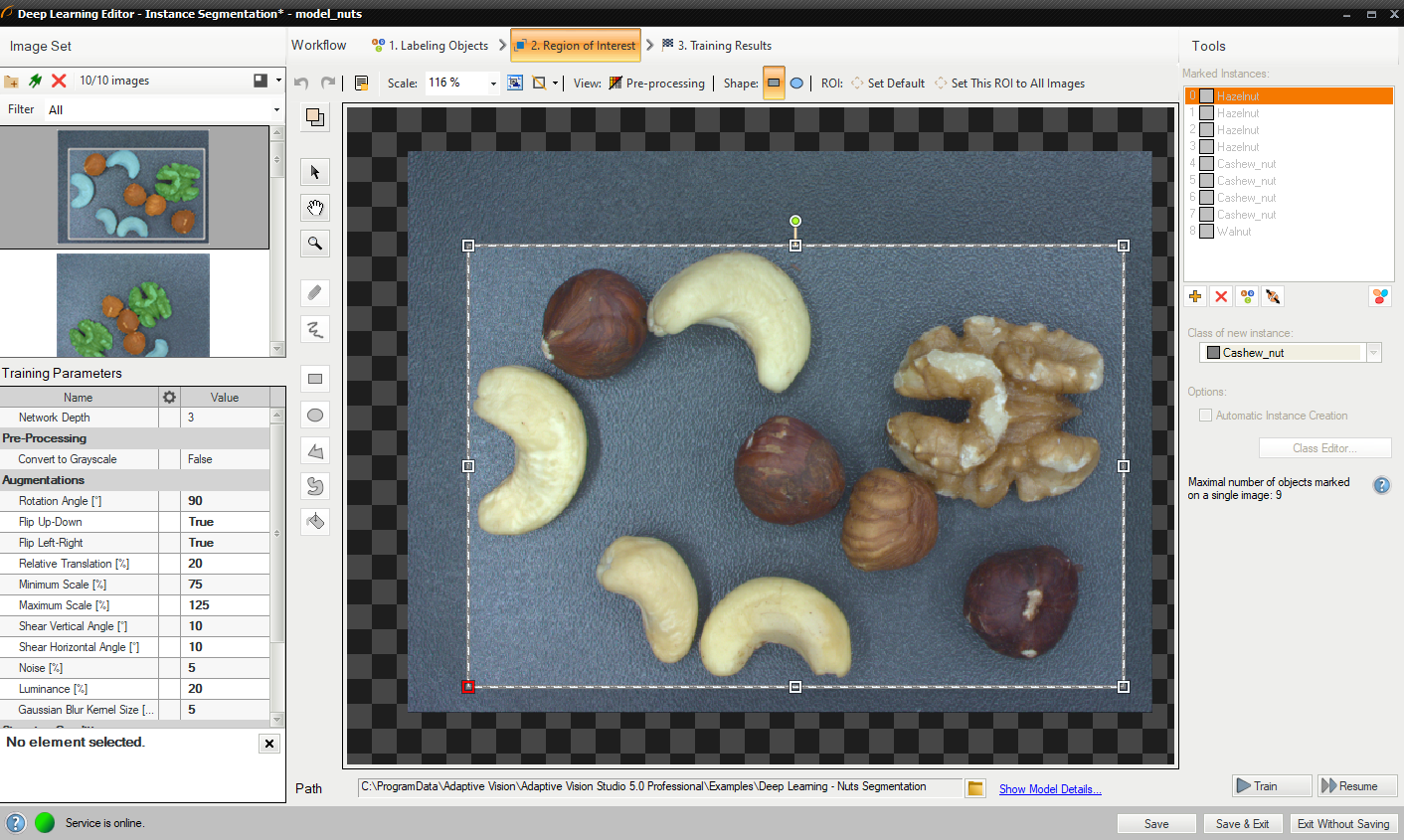Viewport: 1404px width, 840px height.
Task: Open Class of new instance dropdown
Action: click(x=1373, y=353)
